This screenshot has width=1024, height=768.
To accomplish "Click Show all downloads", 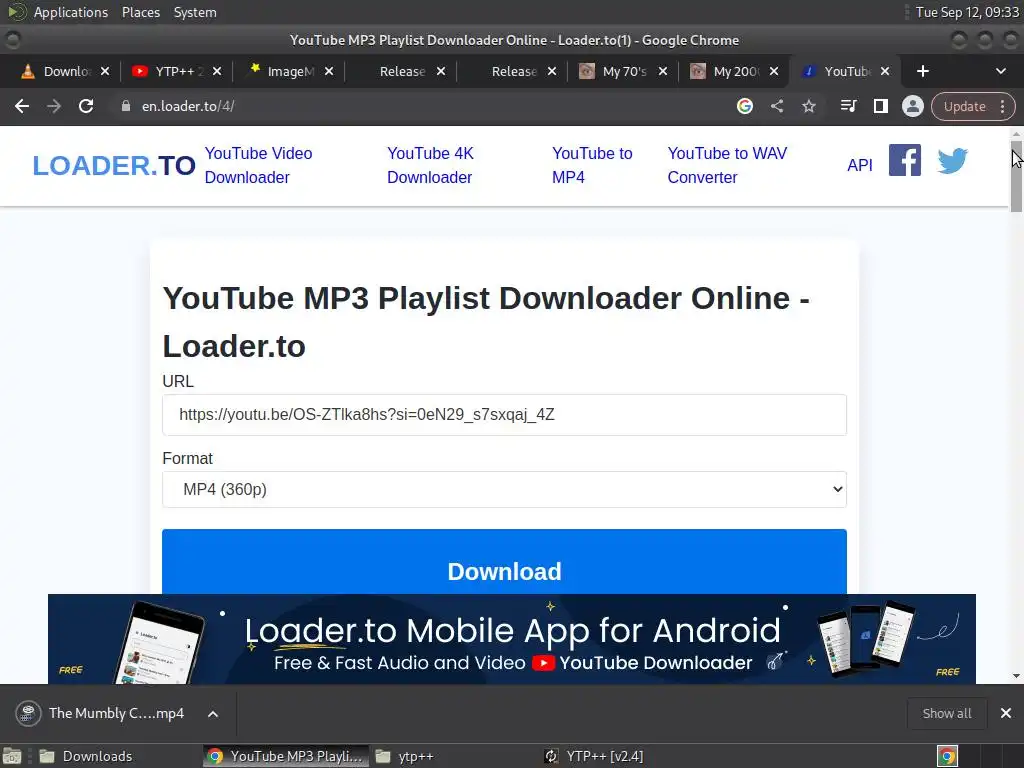I will tap(947, 713).
